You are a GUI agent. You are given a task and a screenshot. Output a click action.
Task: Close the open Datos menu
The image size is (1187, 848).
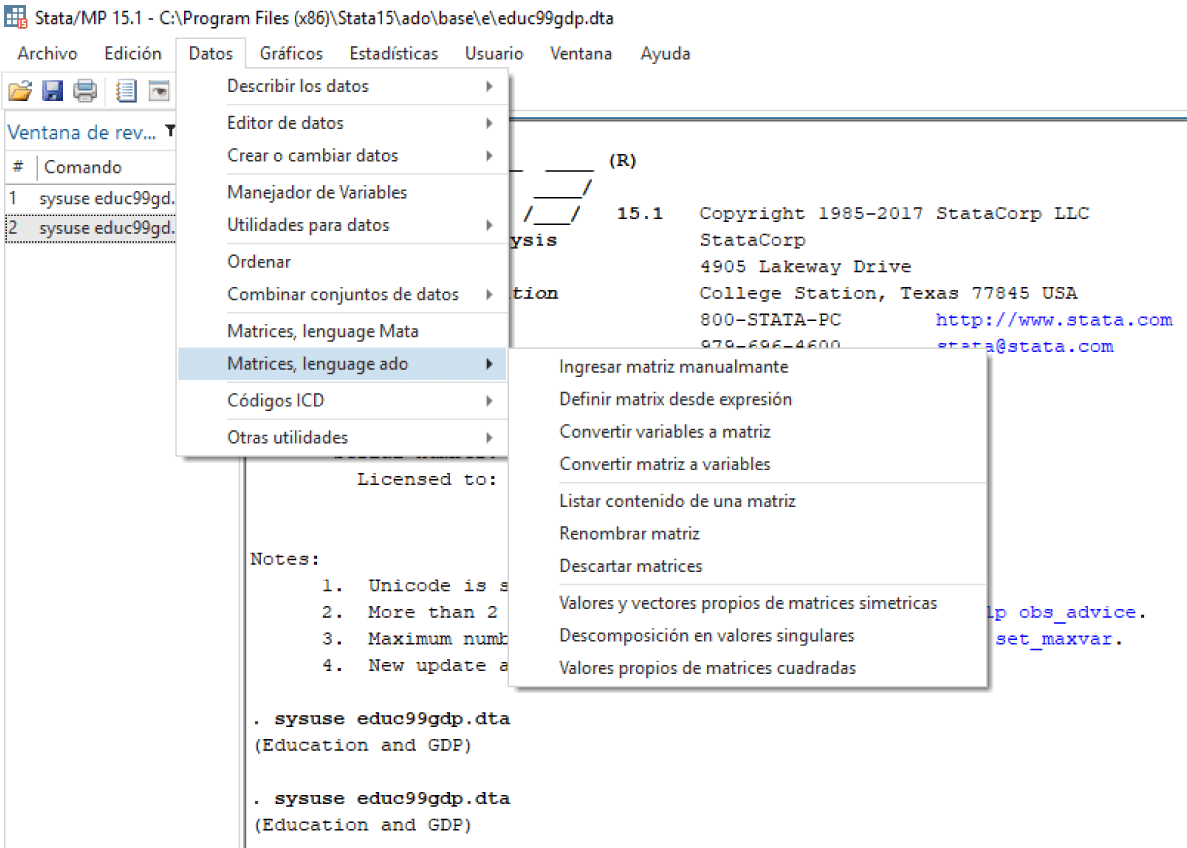point(210,54)
